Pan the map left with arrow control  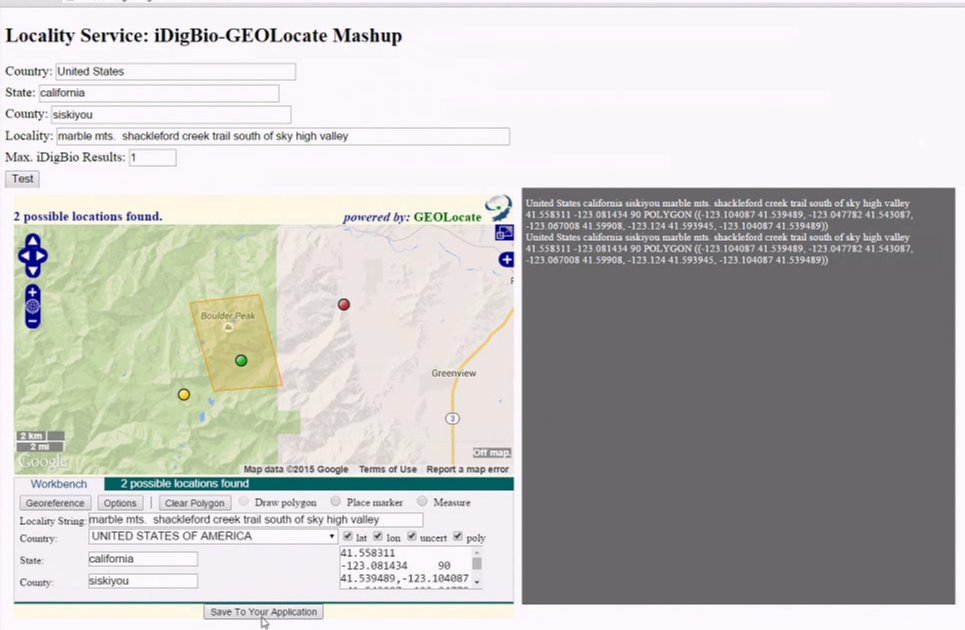coord(25,256)
